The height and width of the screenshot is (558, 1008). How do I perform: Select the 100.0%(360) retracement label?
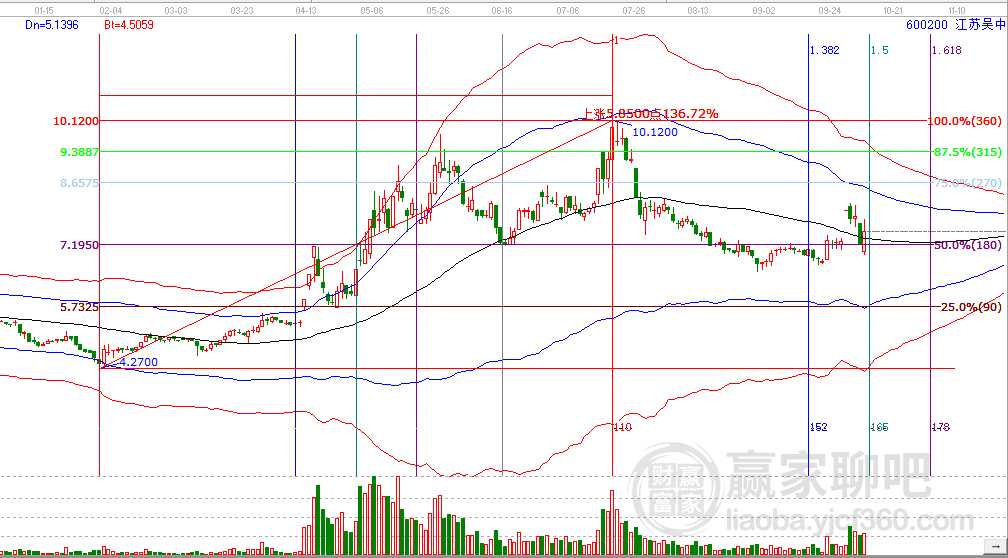(966, 121)
